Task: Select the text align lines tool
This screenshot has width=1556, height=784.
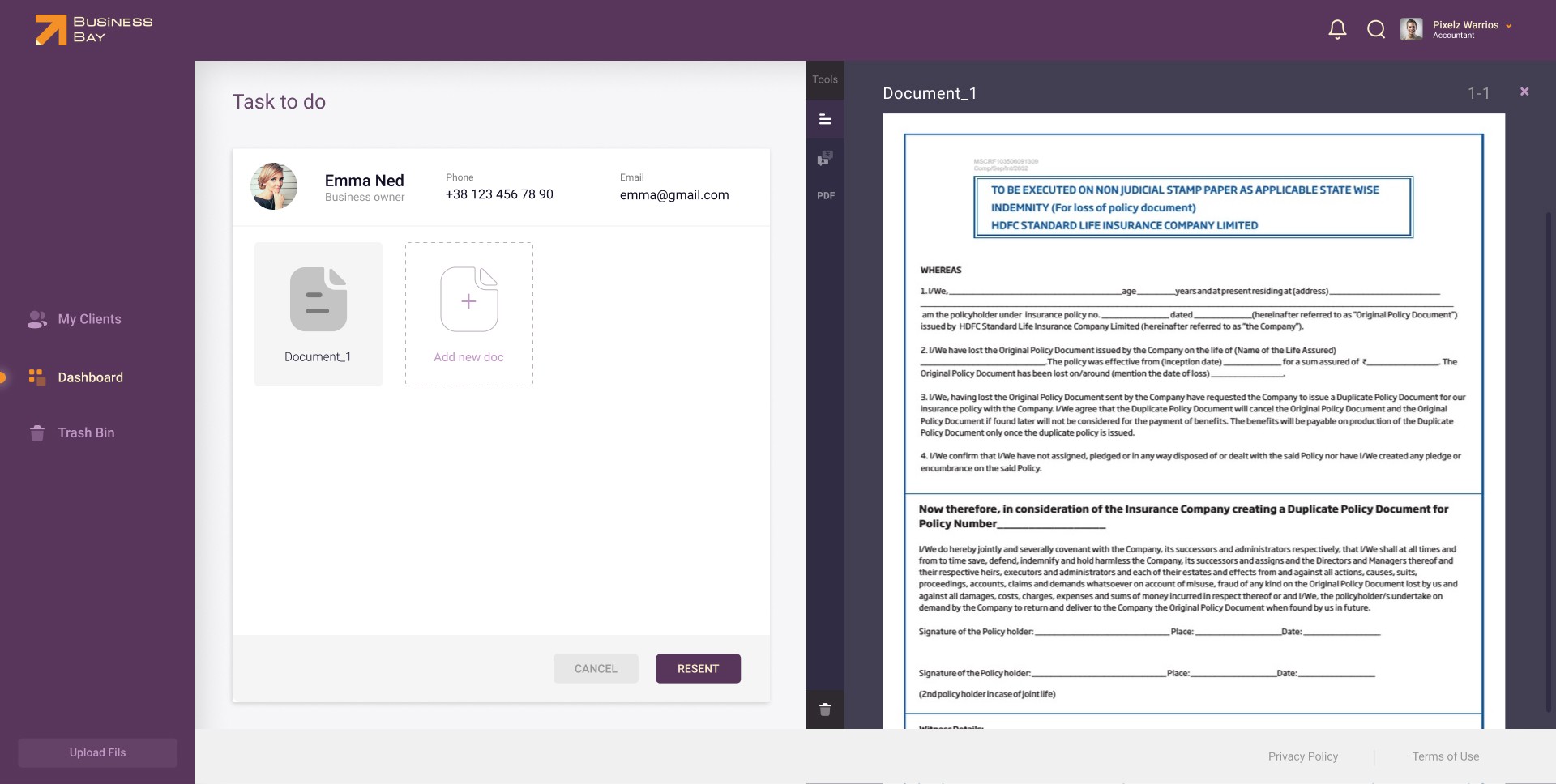Action: coord(825,119)
